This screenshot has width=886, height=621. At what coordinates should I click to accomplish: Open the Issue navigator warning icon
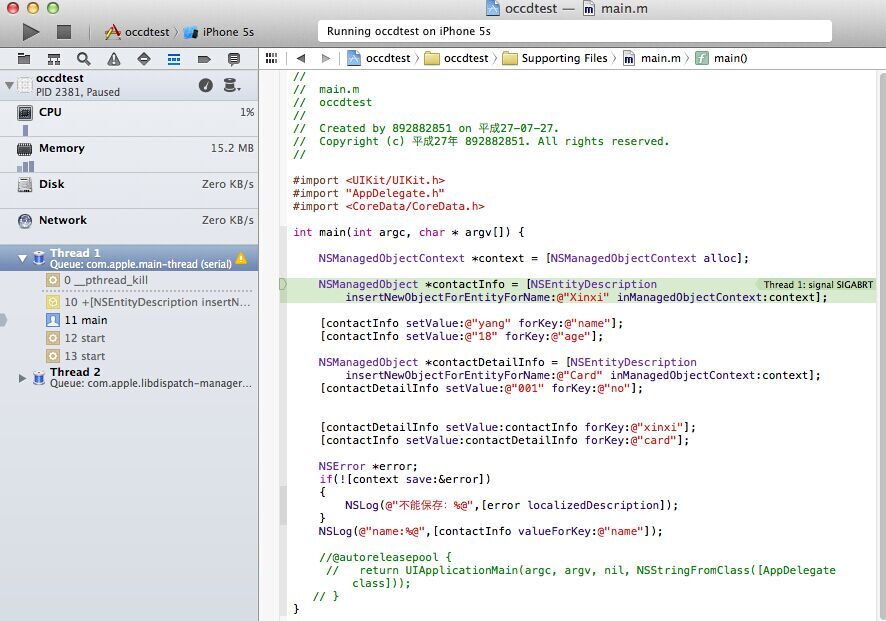coord(114,59)
